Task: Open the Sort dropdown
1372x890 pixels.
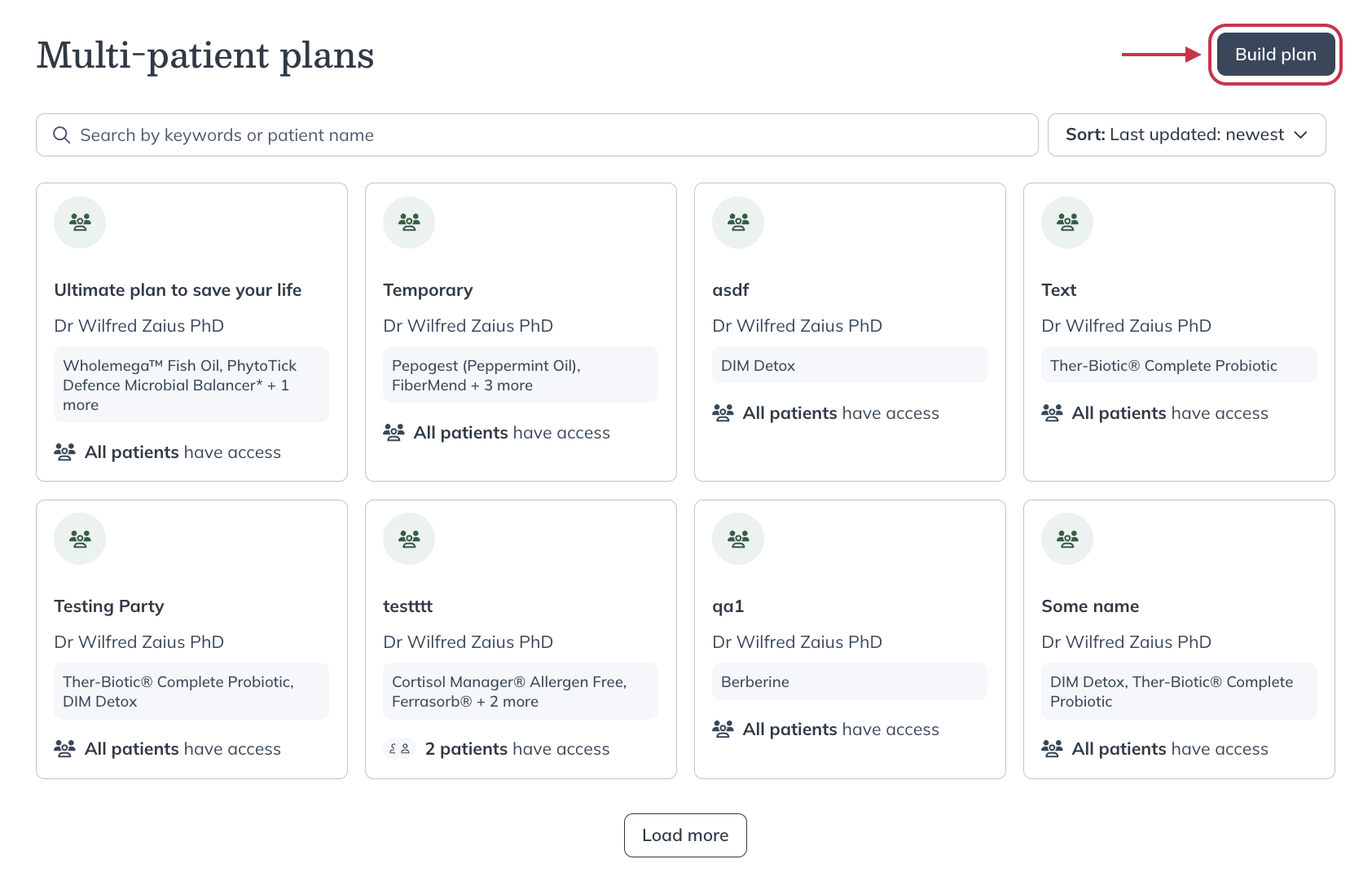Action: [x=1186, y=134]
